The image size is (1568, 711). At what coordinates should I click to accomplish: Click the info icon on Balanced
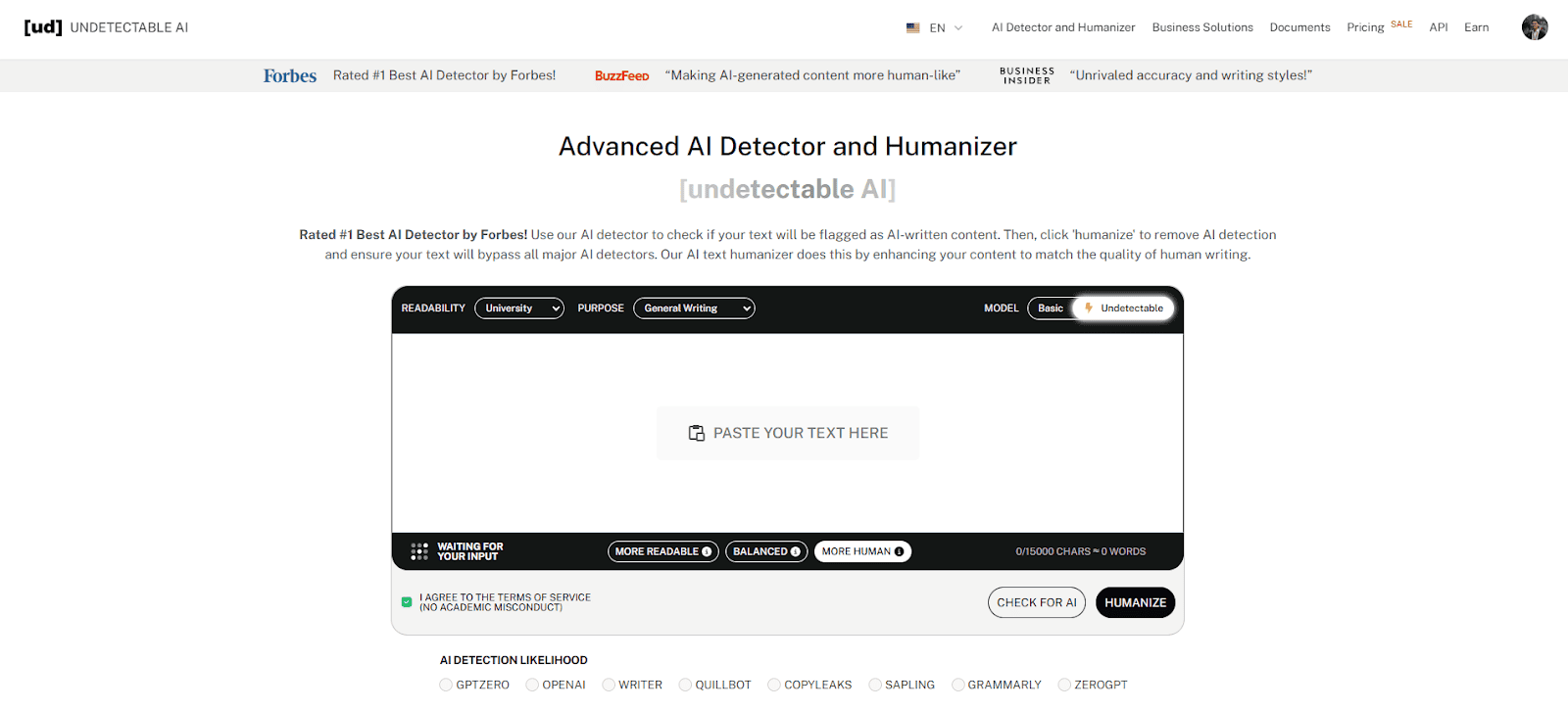tap(795, 552)
